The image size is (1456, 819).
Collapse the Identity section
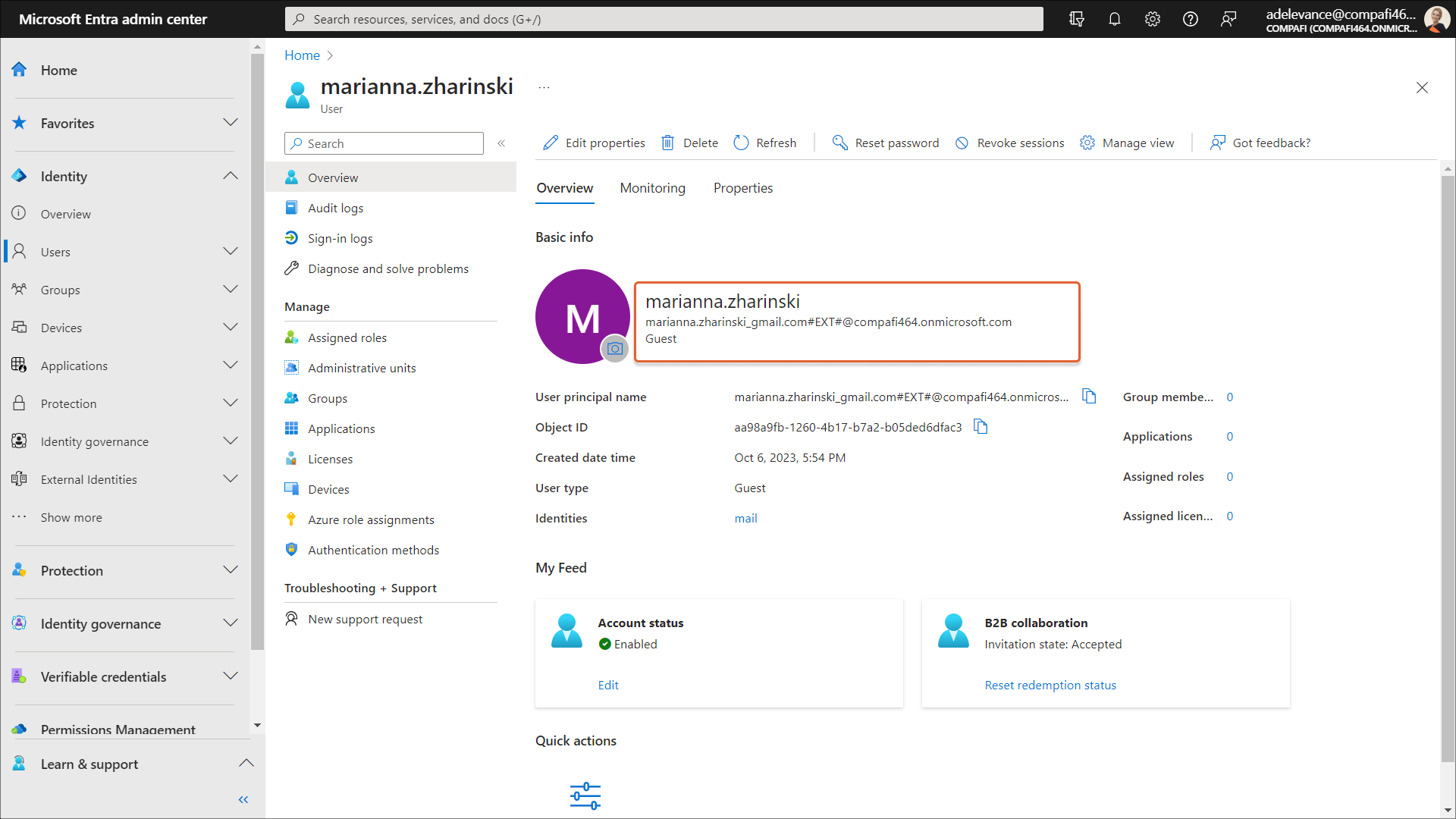(x=231, y=176)
